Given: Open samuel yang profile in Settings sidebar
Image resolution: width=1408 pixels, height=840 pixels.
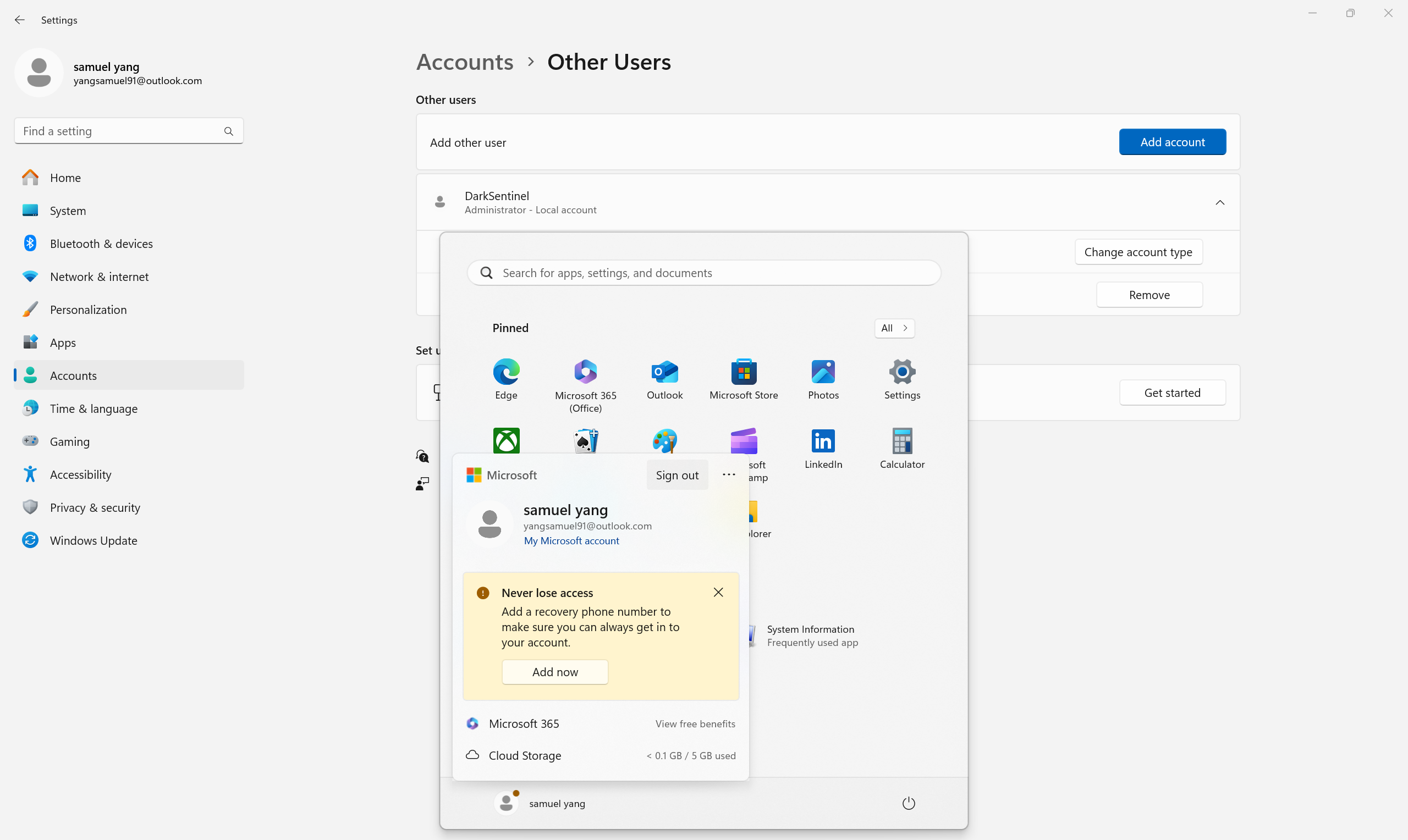Looking at the screenshot, I should coord(109,73).
